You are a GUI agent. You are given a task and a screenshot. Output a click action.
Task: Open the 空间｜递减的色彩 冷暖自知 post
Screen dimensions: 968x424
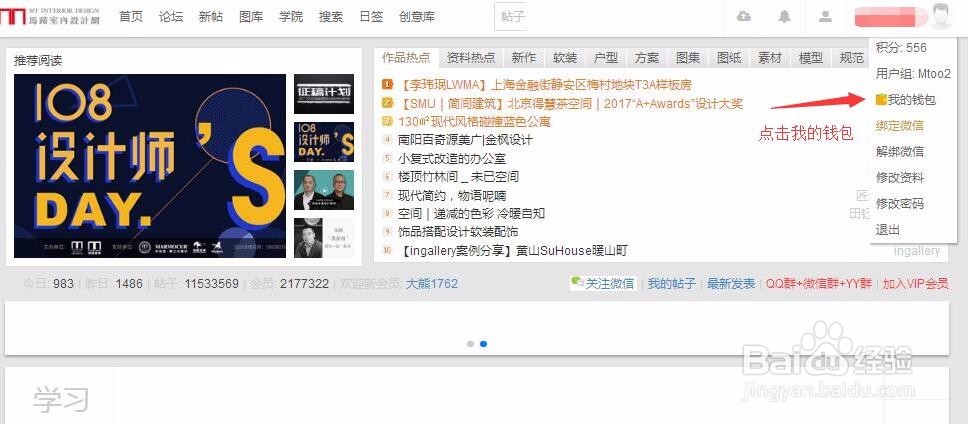tap(472, 214)
